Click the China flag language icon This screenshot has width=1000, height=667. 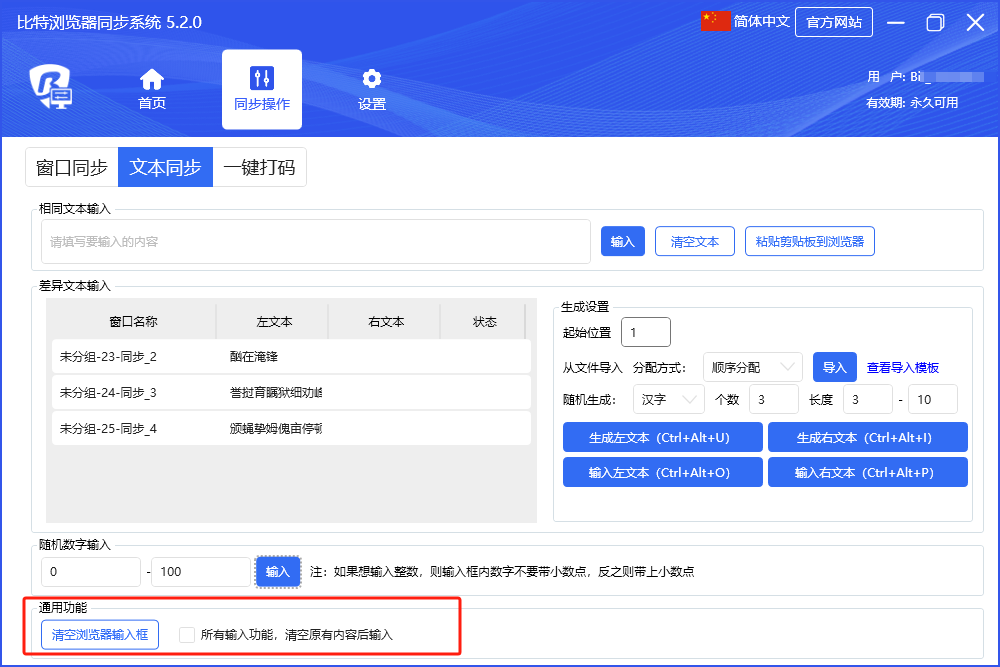coord(716,22)
